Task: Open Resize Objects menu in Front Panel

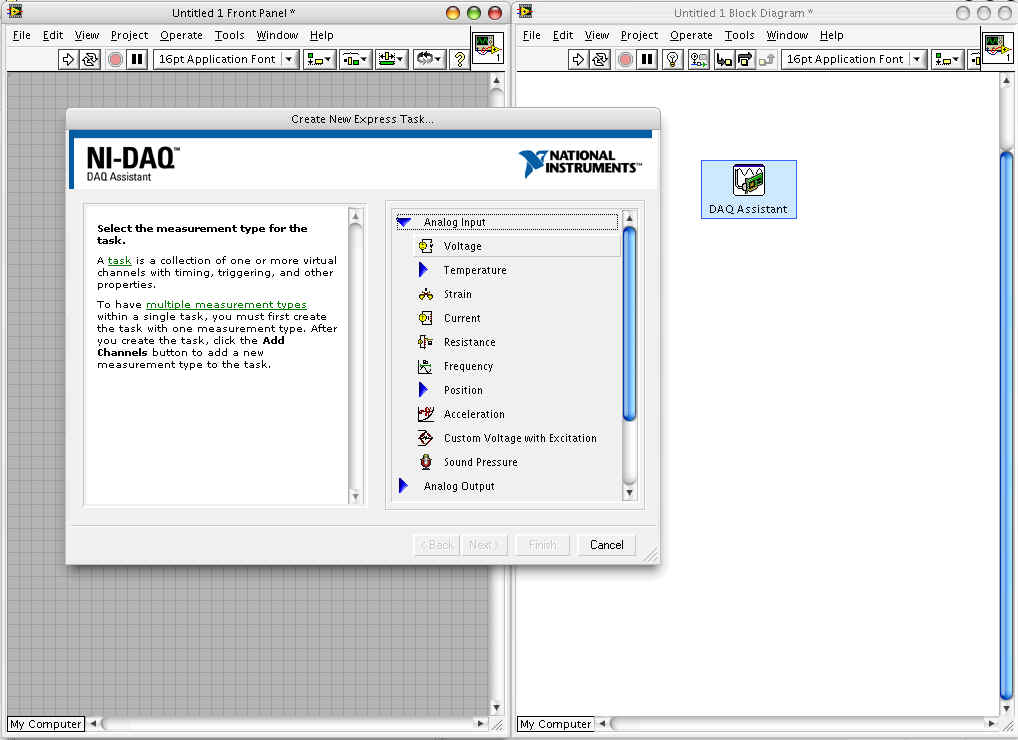Action: 391,59
